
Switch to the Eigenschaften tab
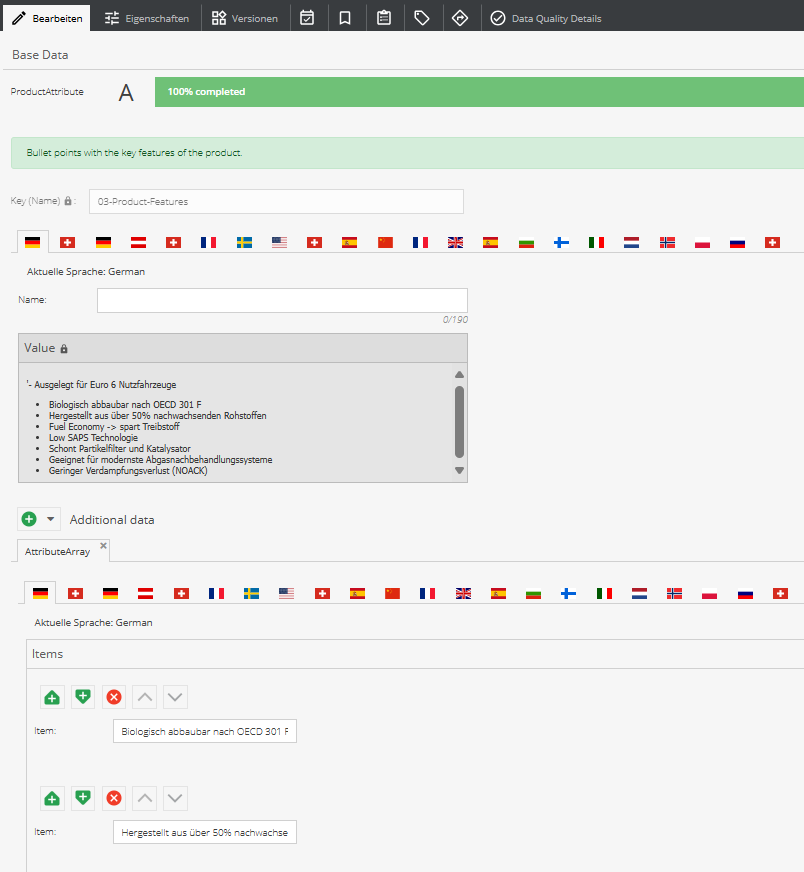coord(146,18)
